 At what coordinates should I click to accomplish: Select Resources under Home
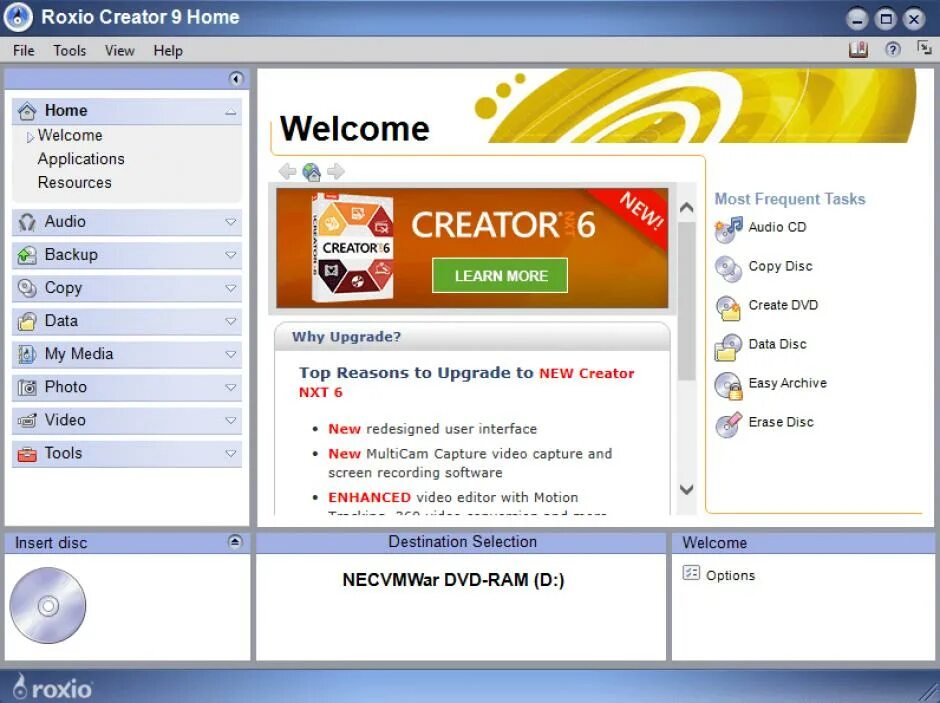tap(74, 182)
